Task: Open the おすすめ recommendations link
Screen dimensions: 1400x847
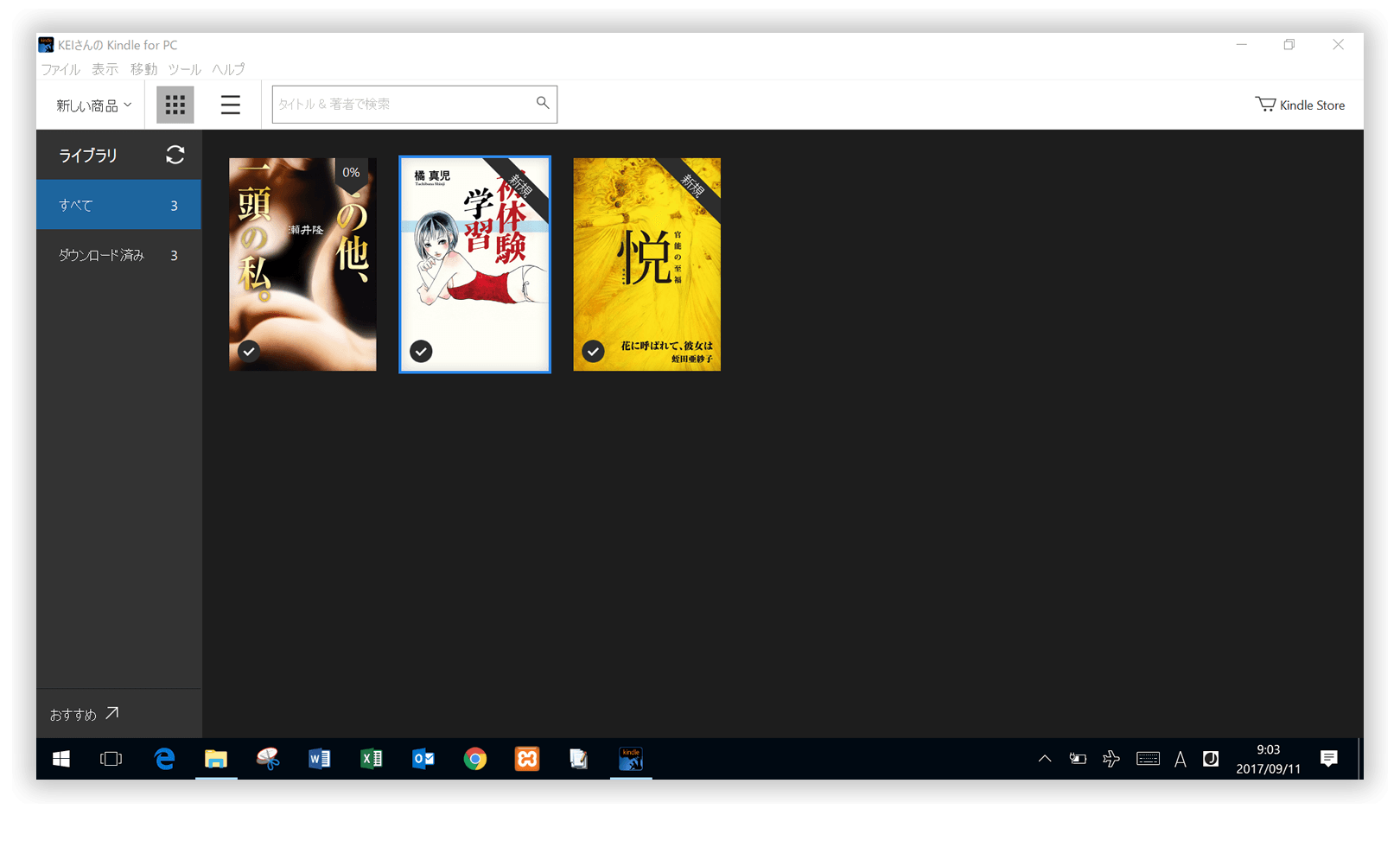Action: (x=84, y=714)
